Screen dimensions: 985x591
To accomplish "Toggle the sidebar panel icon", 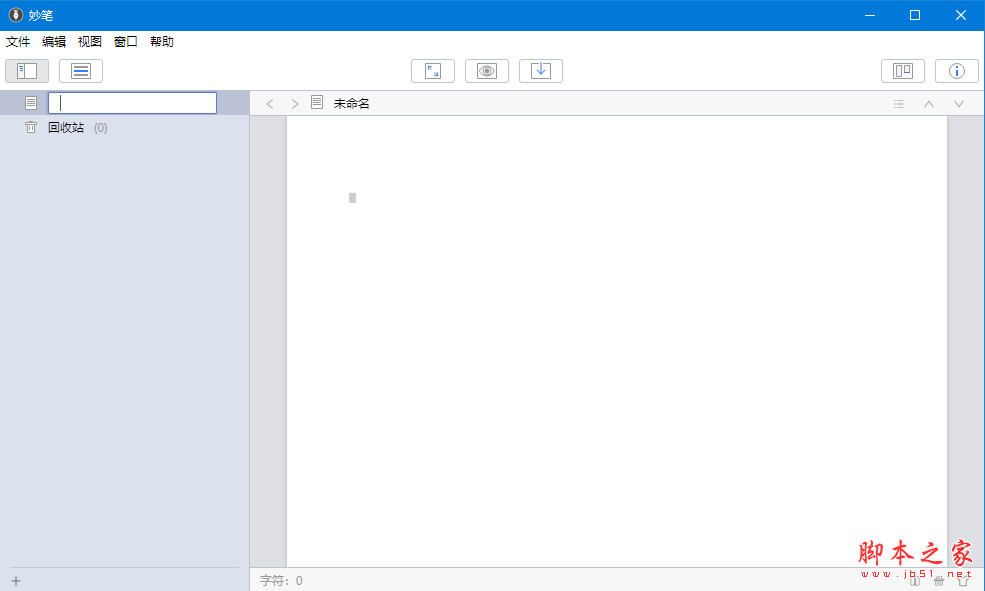I will click(x=26, y=70).
